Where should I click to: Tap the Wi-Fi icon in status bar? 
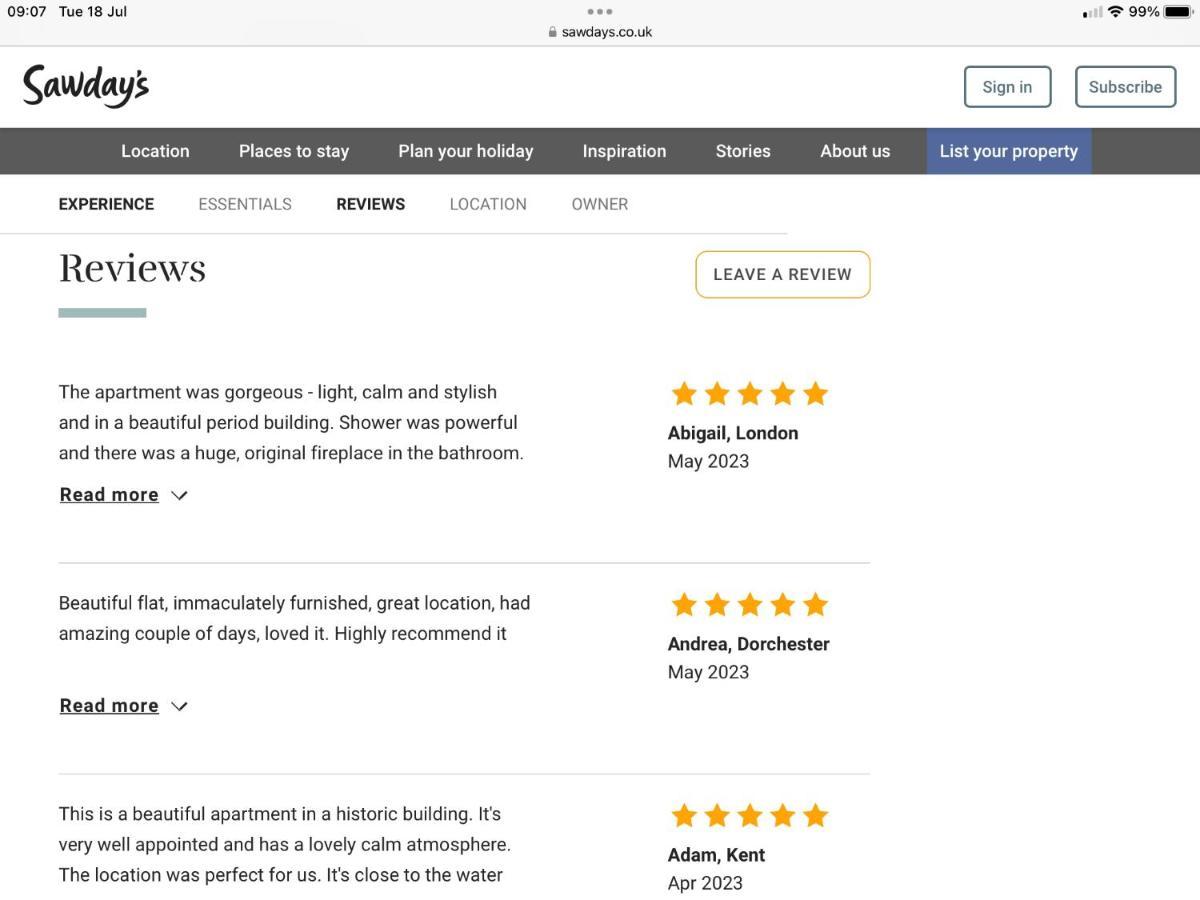(x=1115, y=12)
